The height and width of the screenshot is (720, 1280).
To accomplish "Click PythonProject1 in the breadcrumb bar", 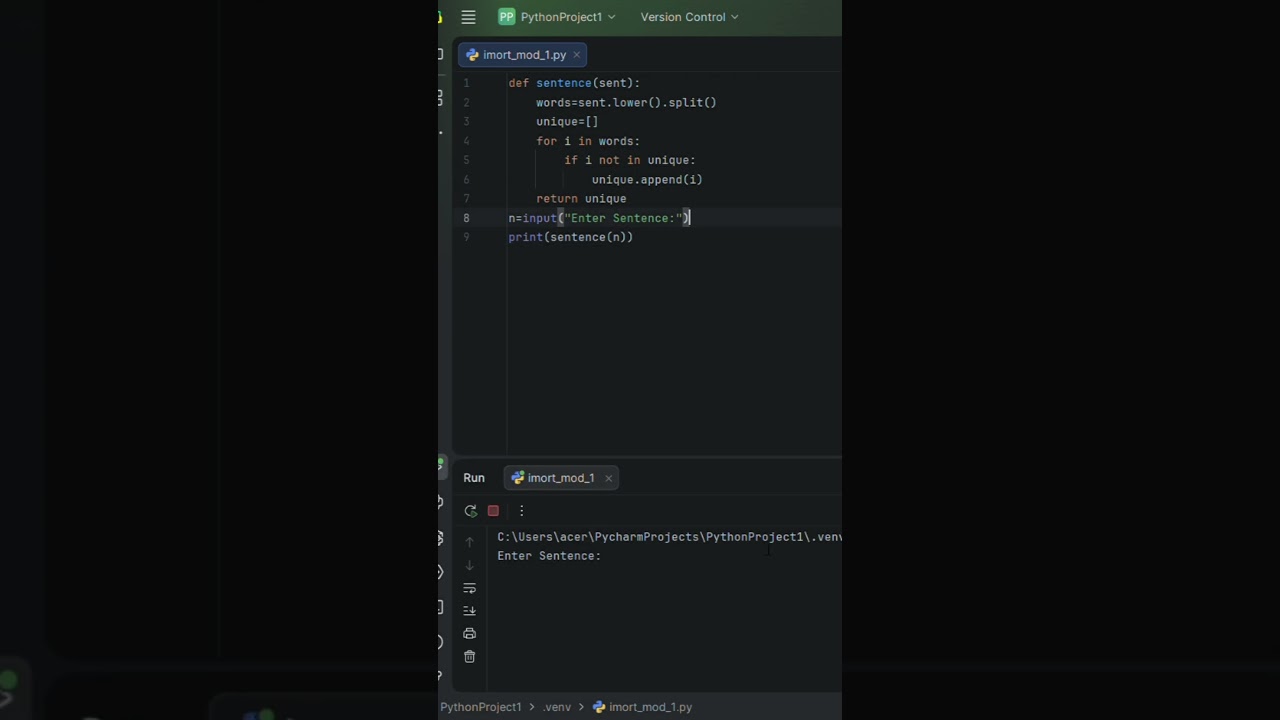I will (481, 707).
